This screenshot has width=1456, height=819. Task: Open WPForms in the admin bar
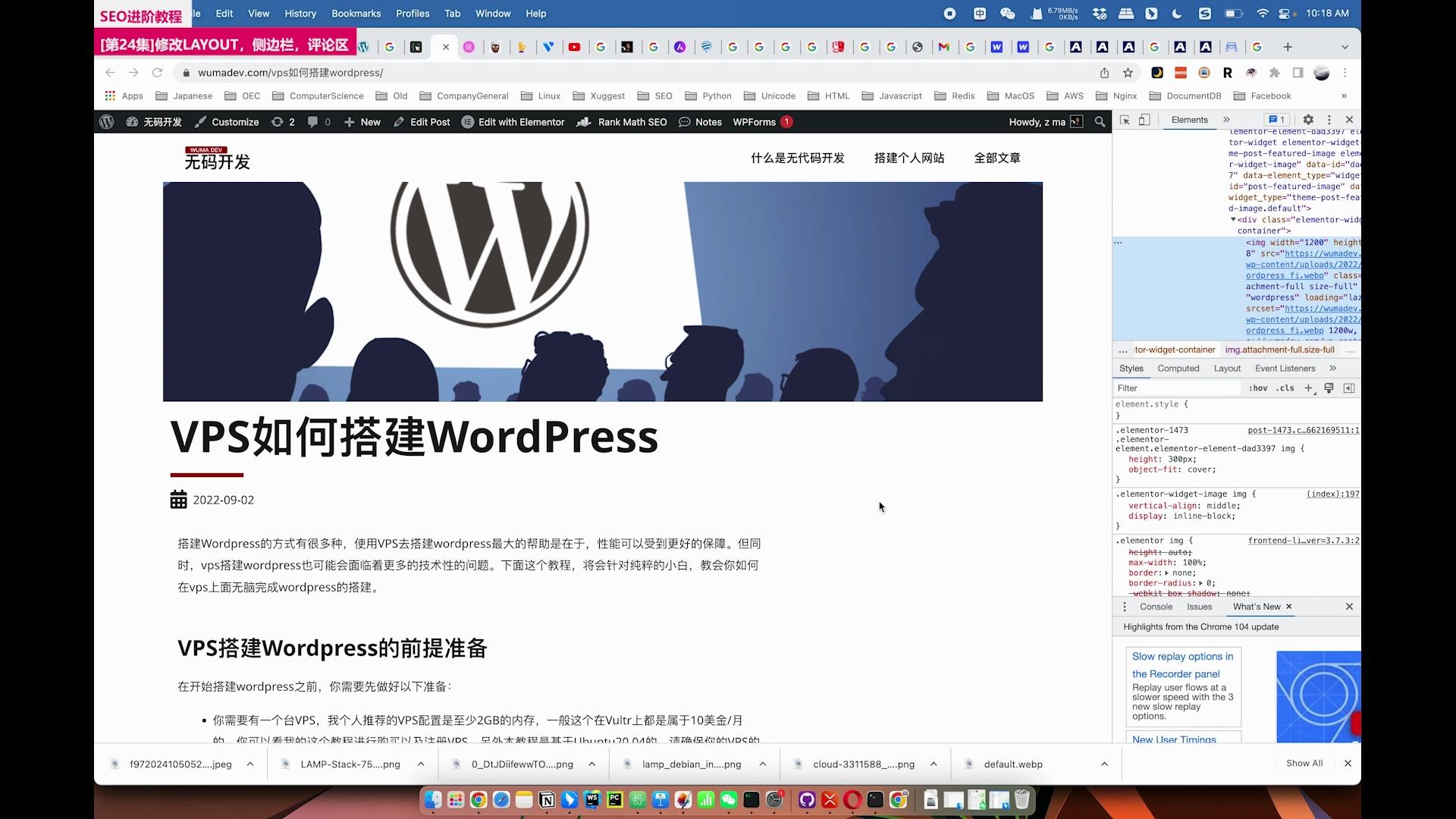762,121
